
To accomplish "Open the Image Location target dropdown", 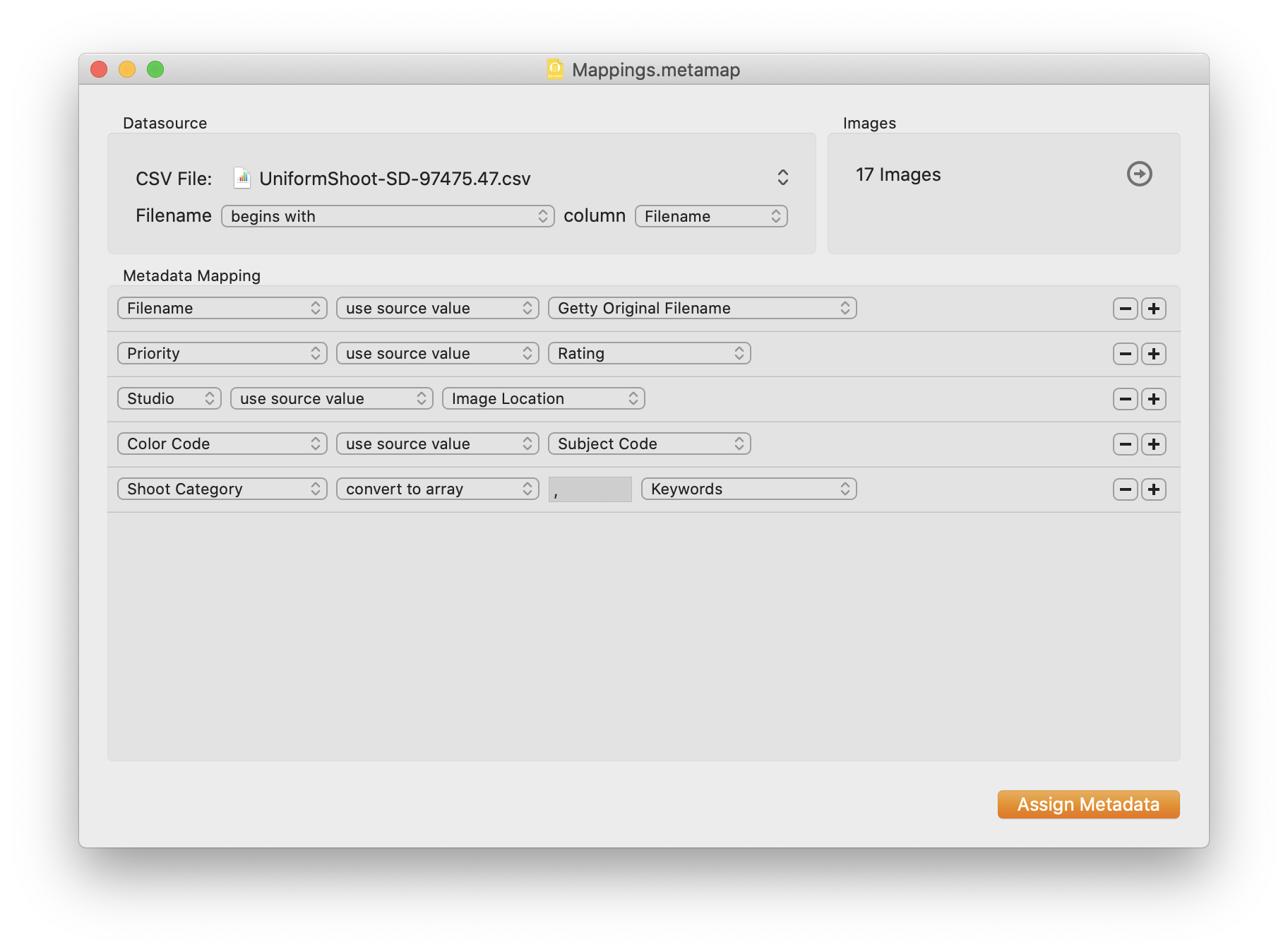I will coord(543,398).
